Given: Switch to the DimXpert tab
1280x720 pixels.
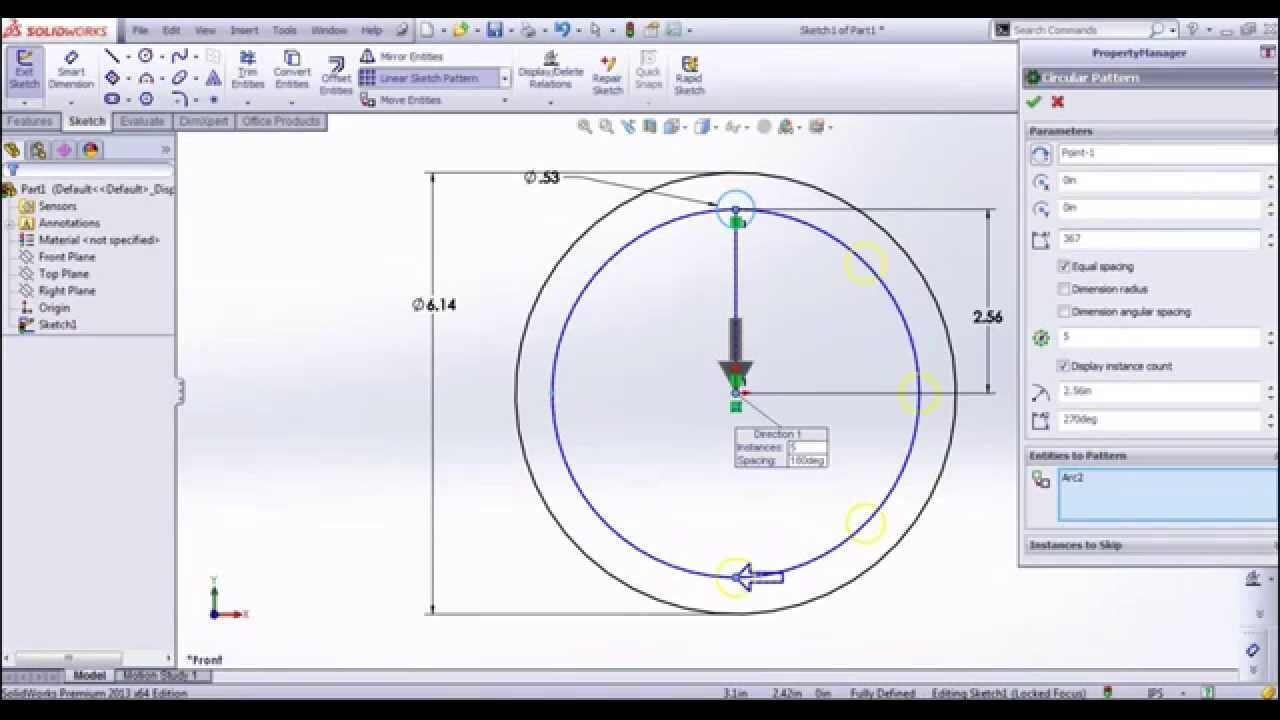Looking at the screenshot, I should 204,121.
